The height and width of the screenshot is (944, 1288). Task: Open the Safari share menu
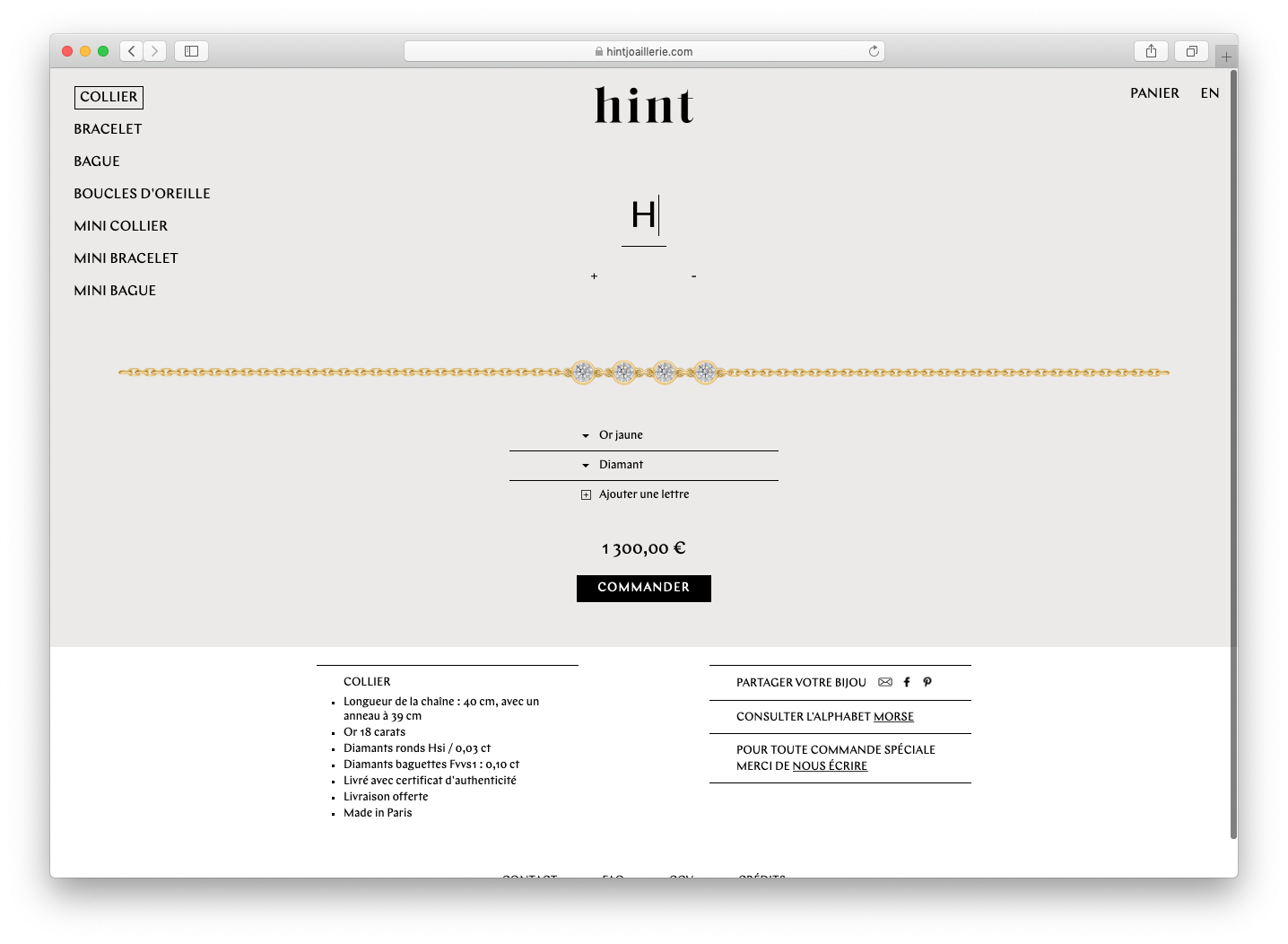[x=1151, y=51]
